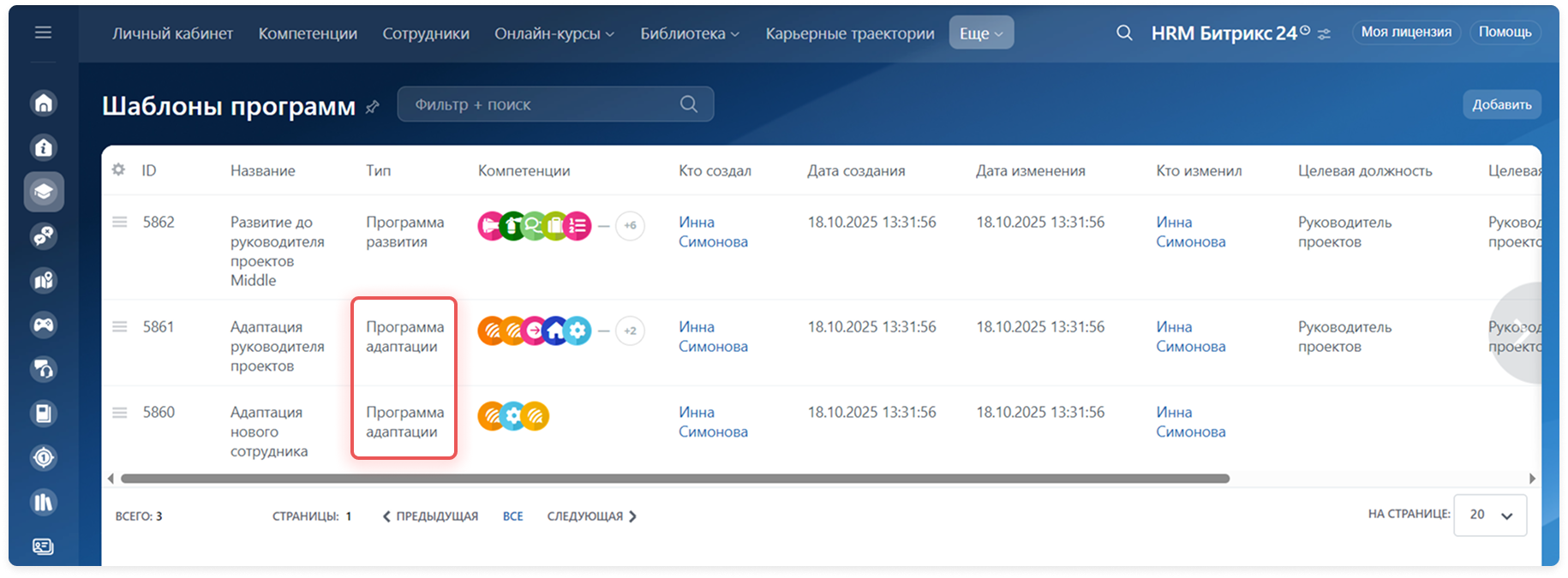Viewport: 1568px width, 578px height.
Task: Open the row menu for ID 5860
Action: 120,413
